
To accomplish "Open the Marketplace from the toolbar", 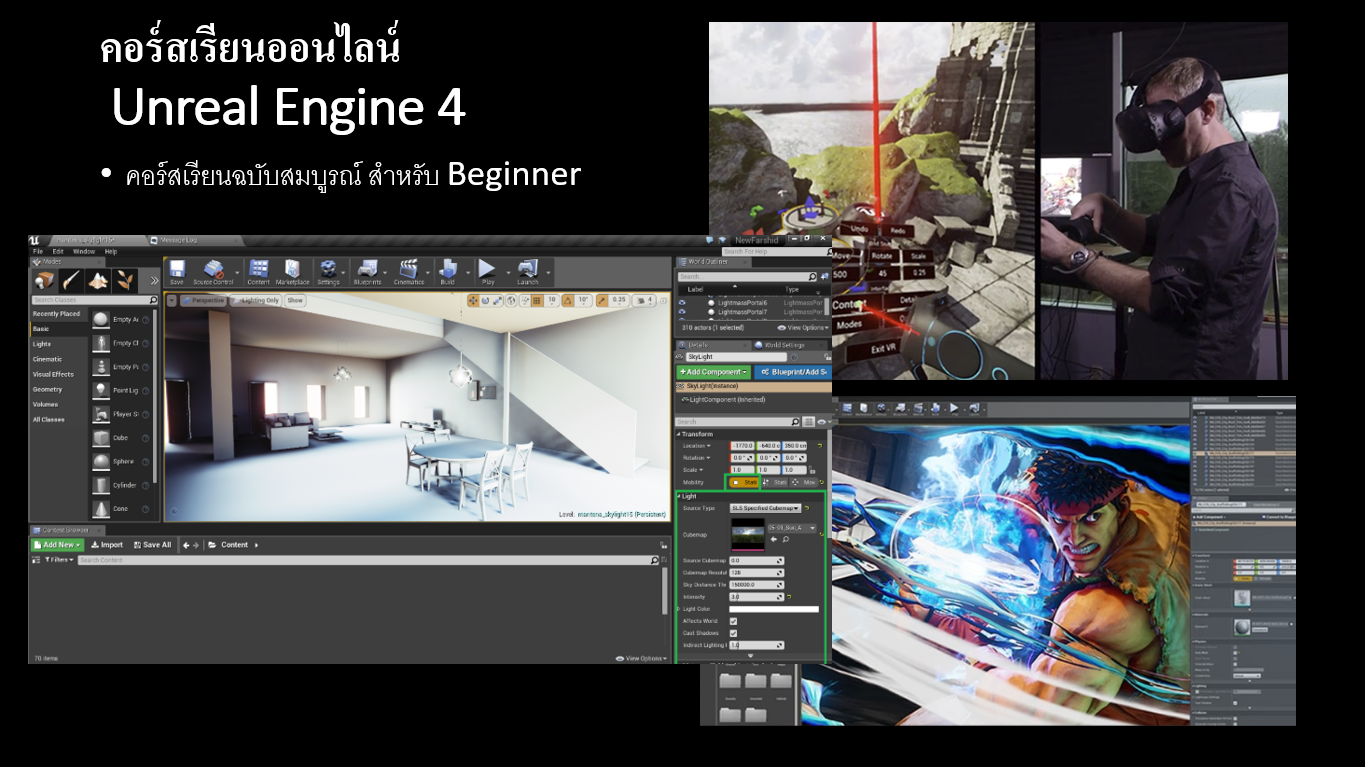I will pos(292,270).
